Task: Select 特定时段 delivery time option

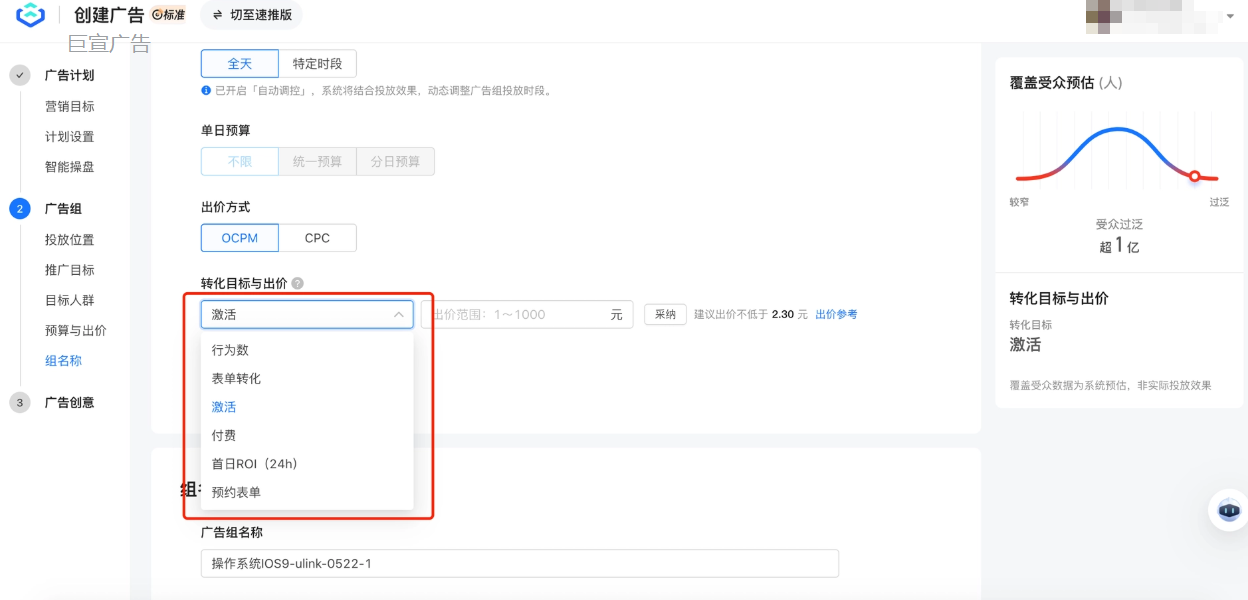Action: pyautogui.click(x=317, y=64)
